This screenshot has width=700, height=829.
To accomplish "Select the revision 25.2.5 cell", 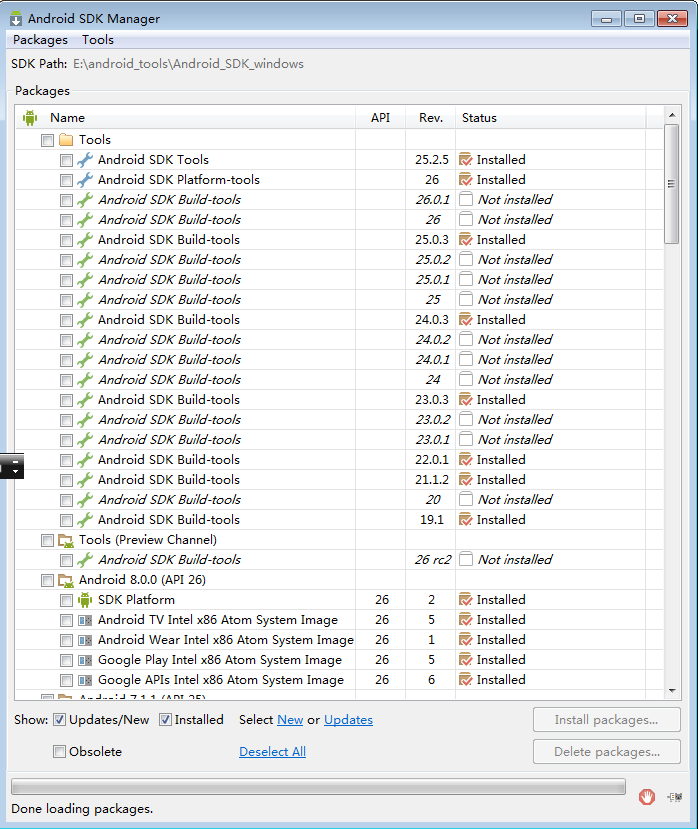I will click(431, 160).
